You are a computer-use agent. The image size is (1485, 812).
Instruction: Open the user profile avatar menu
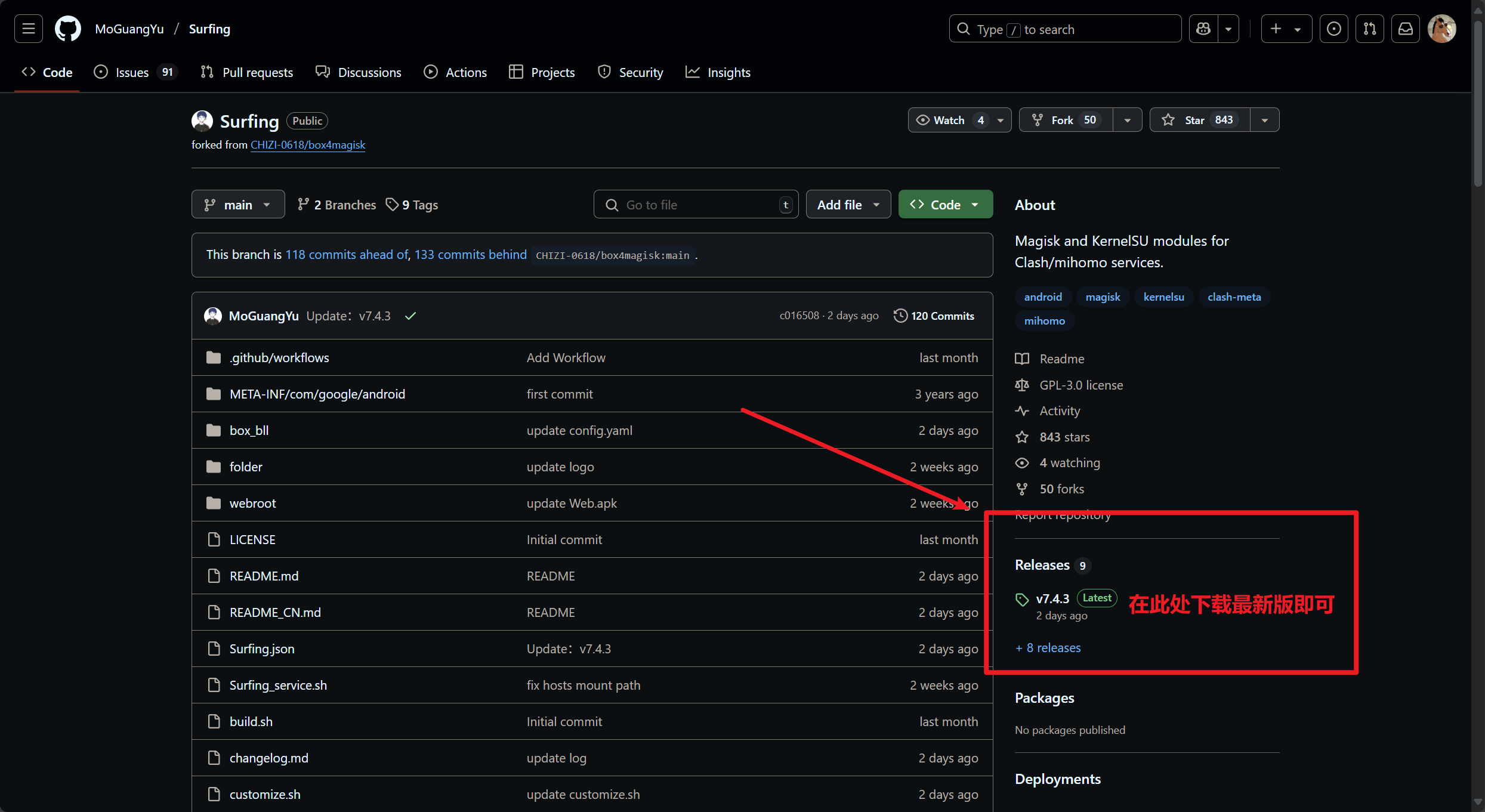[x=1441, y=29]
